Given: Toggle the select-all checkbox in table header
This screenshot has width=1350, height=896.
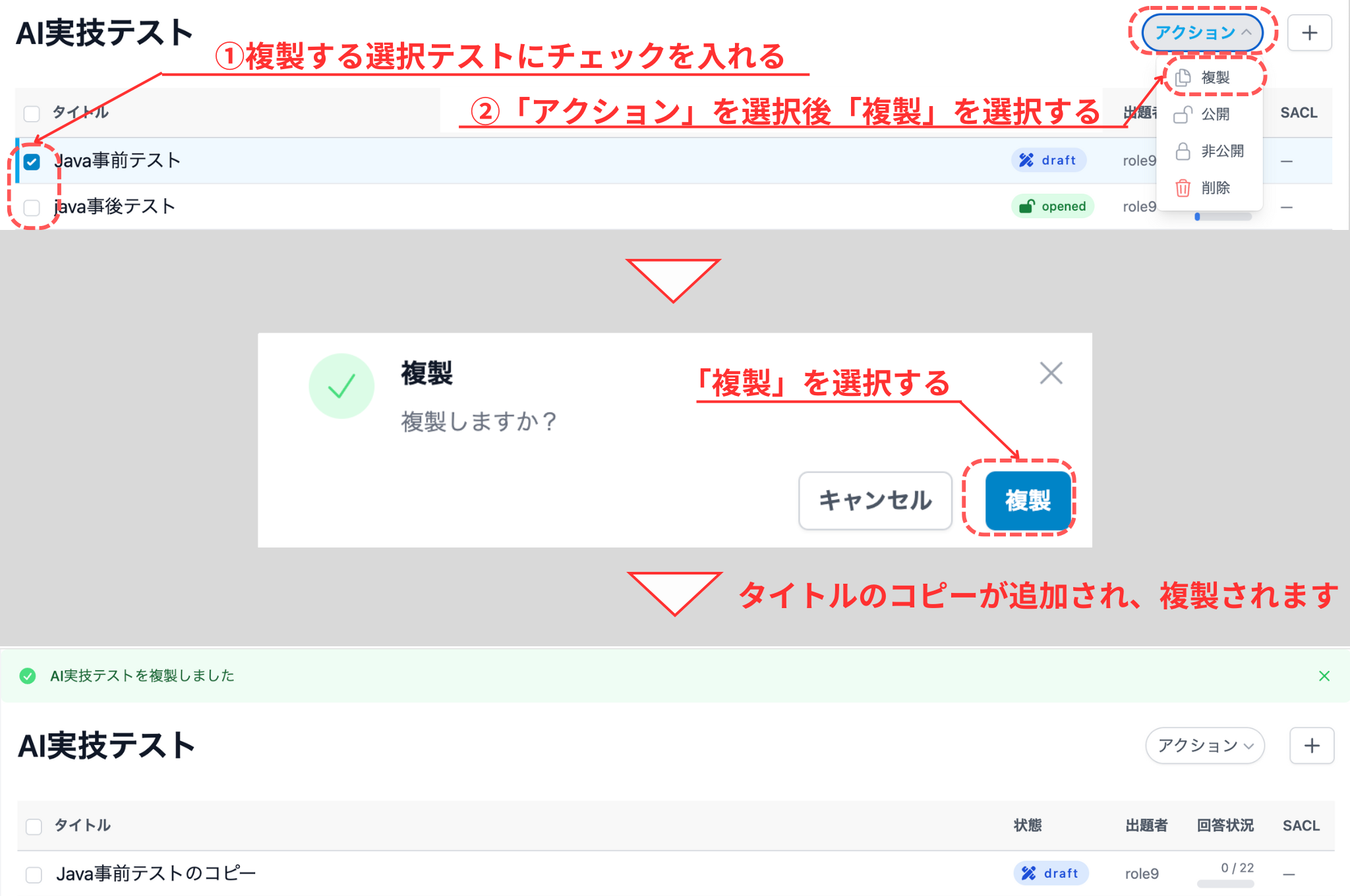Looking at the screenshot, I should (31, 113).
